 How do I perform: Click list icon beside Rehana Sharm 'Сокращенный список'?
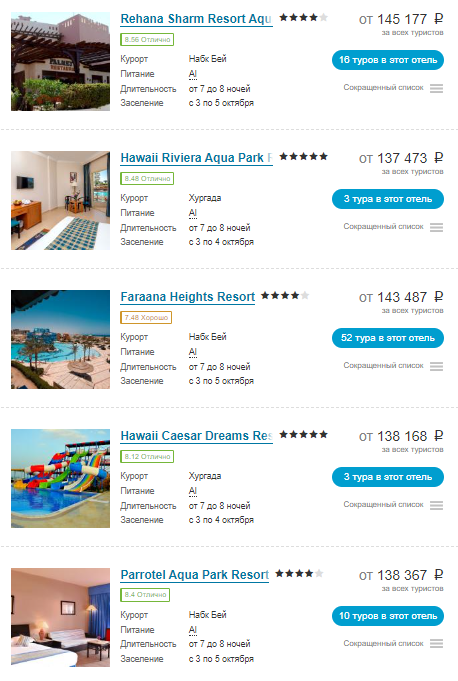pyautogui.click(x=436, y=88)
